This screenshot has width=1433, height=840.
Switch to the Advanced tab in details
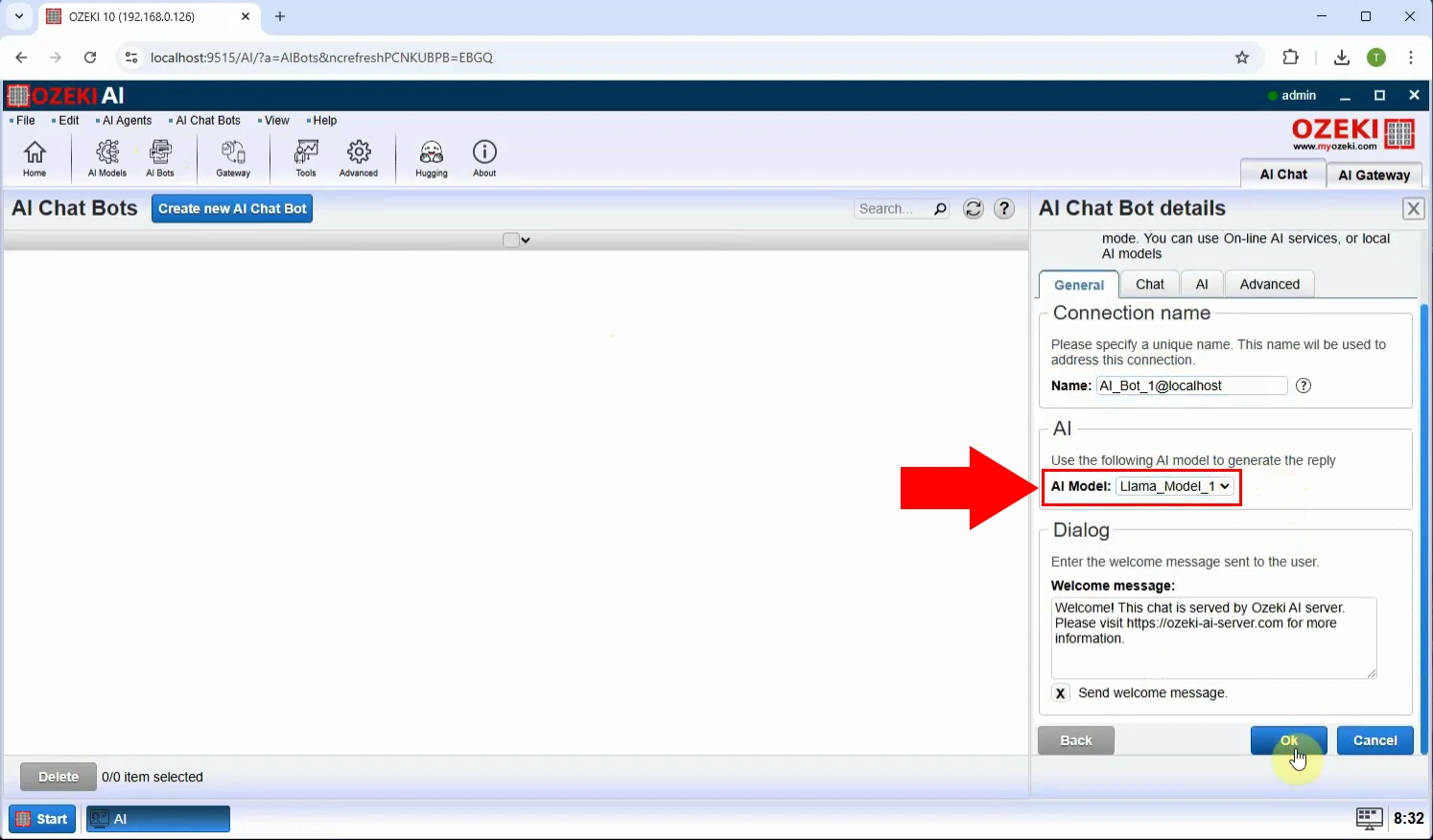[x=1270, y=284]
